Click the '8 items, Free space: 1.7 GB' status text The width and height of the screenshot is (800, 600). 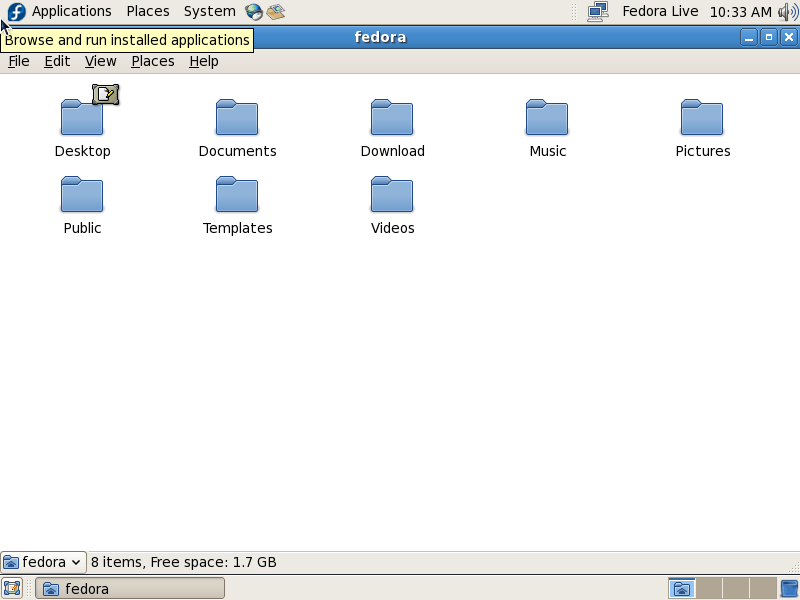click(x=184, y=562)
